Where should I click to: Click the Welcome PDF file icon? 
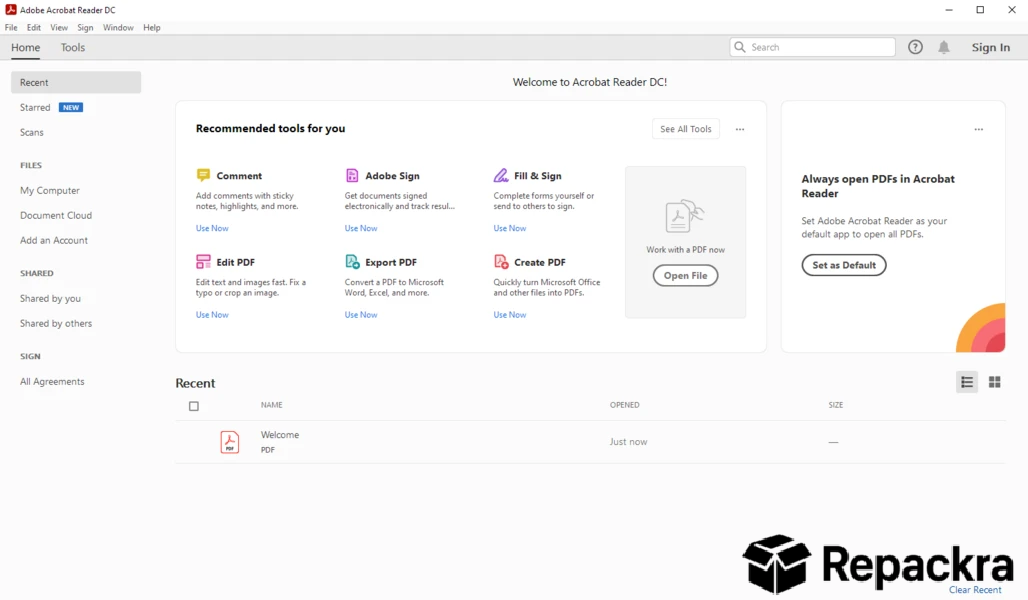click(229, 442)
